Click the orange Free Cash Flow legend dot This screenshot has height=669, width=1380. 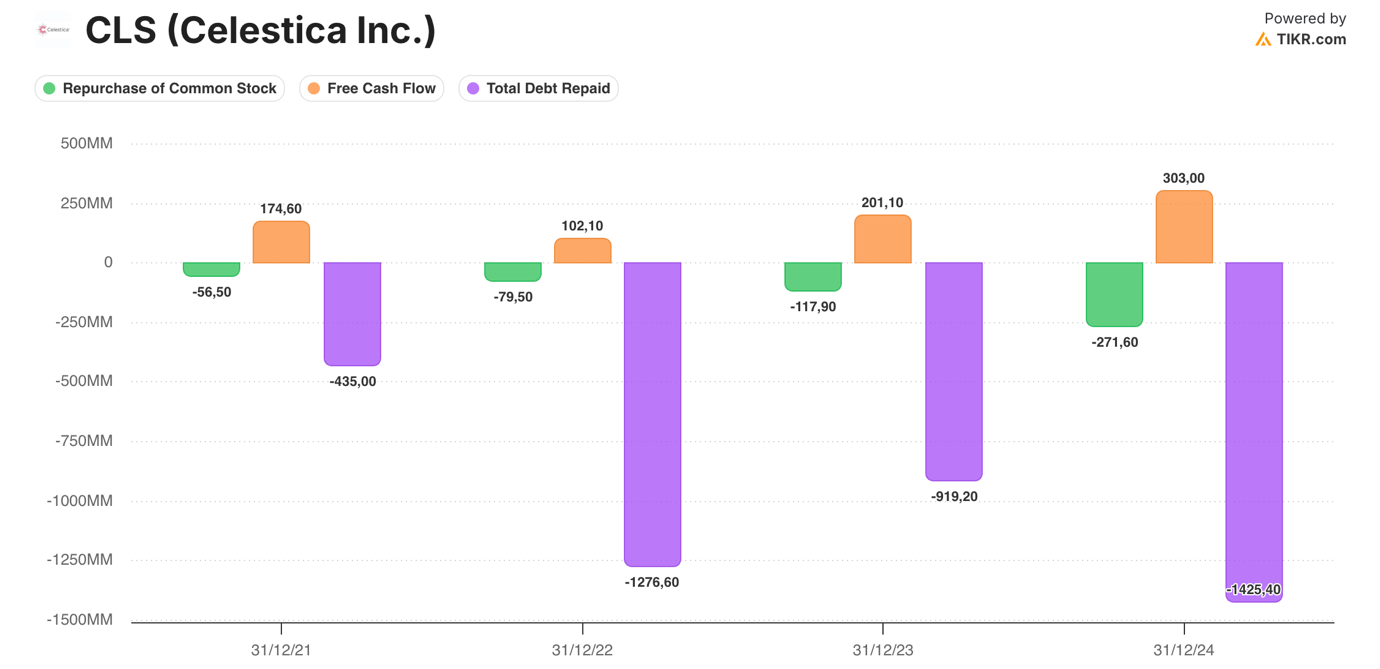click(314, 89)
